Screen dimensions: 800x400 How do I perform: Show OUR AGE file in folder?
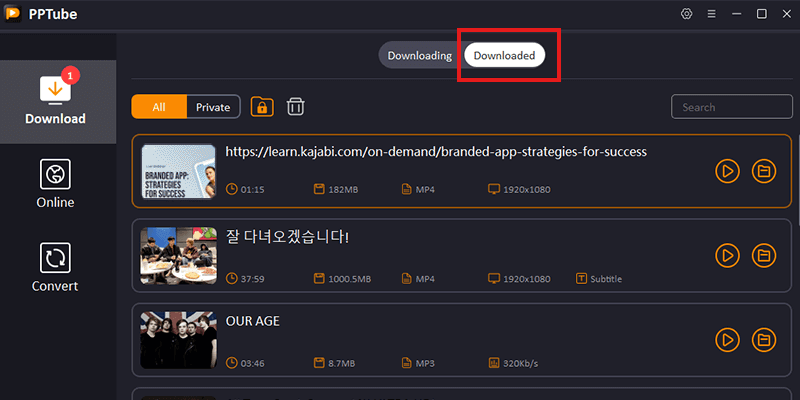764,340
